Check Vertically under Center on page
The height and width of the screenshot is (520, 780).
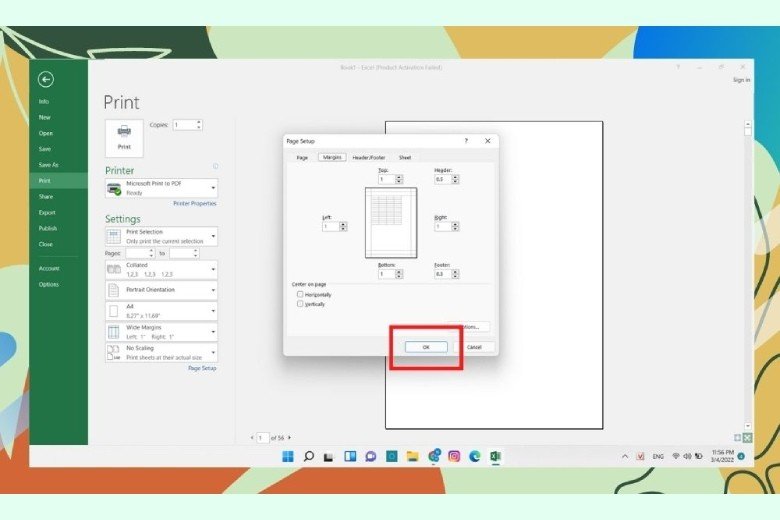pos(300,304)
